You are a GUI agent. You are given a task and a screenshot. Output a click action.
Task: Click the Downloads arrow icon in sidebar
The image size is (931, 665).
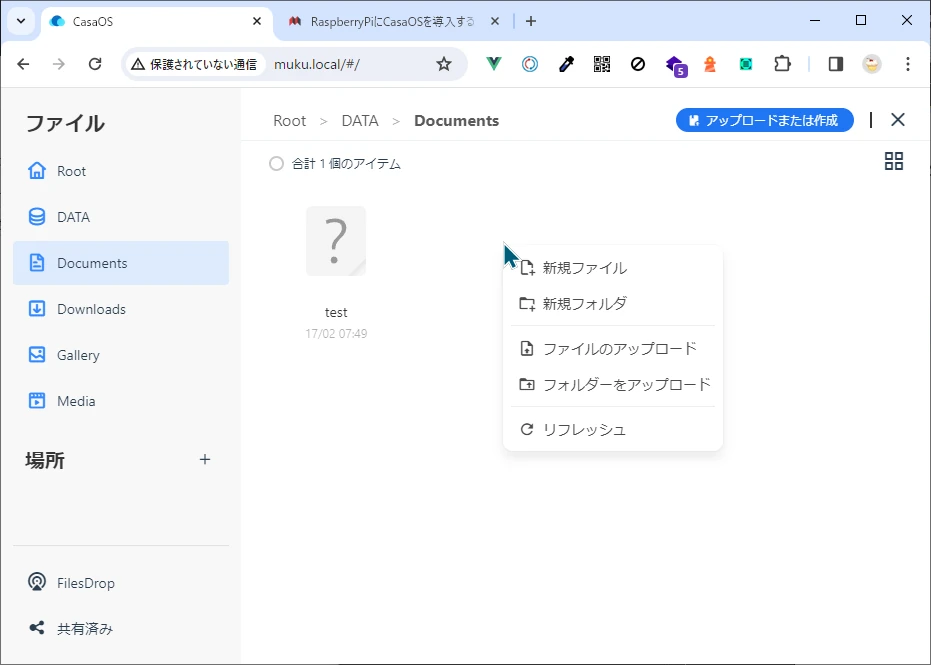point(37,309)
